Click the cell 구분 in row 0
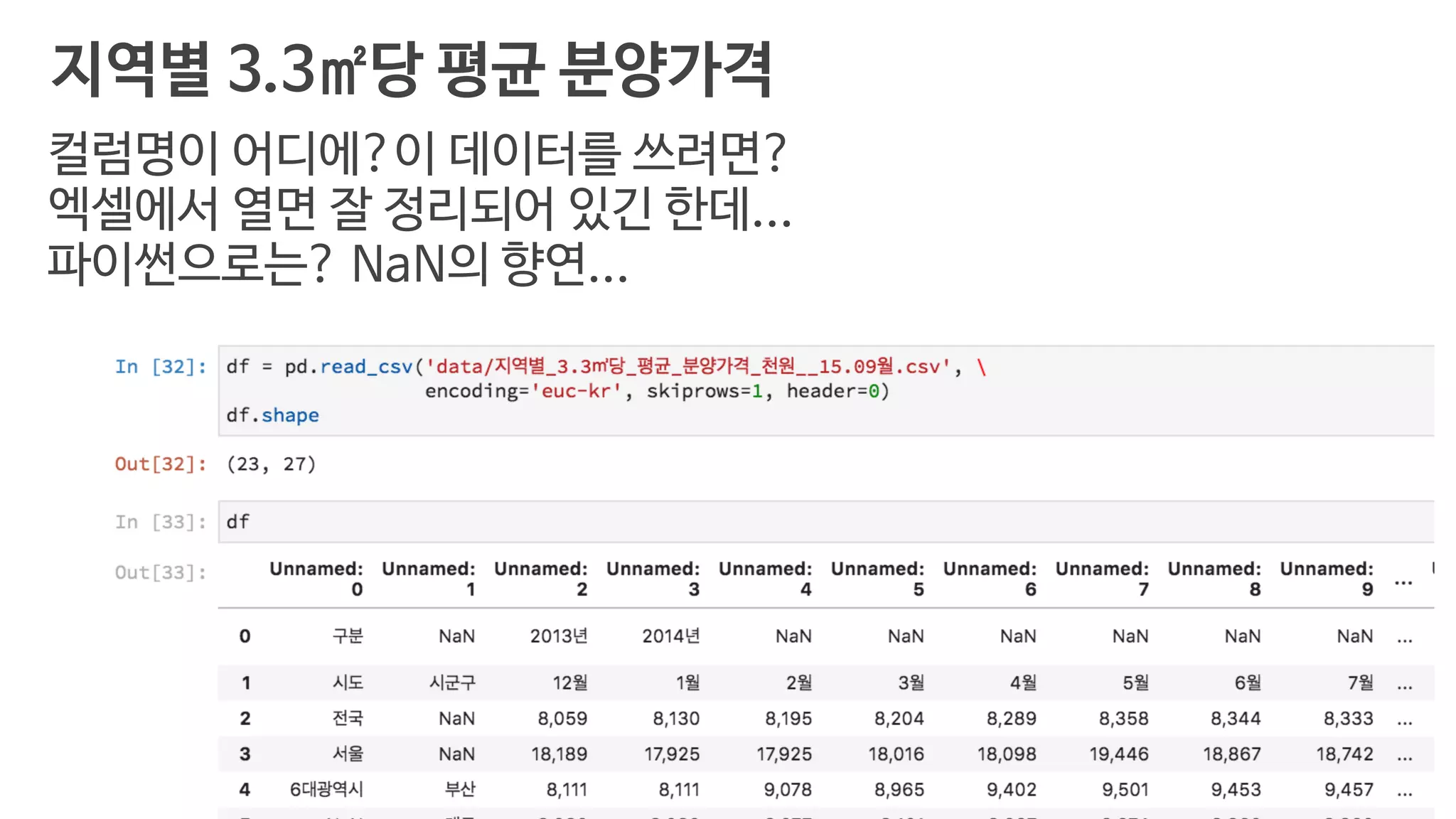Screen dimensions: 1456x819 point(348,636)
